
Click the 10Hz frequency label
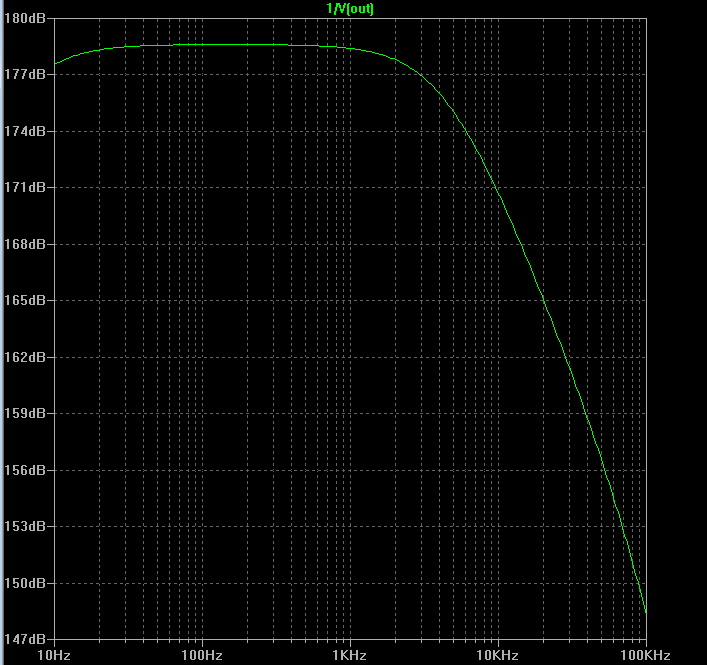(x=54, y=655)
